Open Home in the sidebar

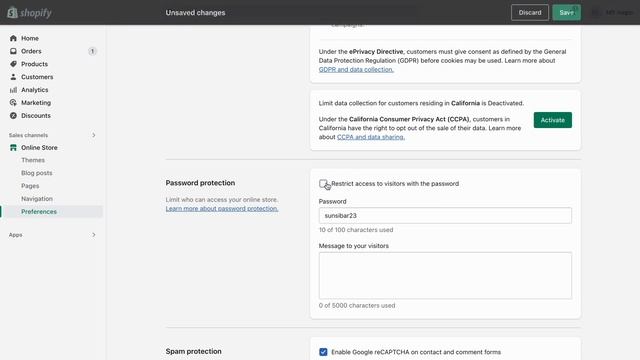(30, 38)
